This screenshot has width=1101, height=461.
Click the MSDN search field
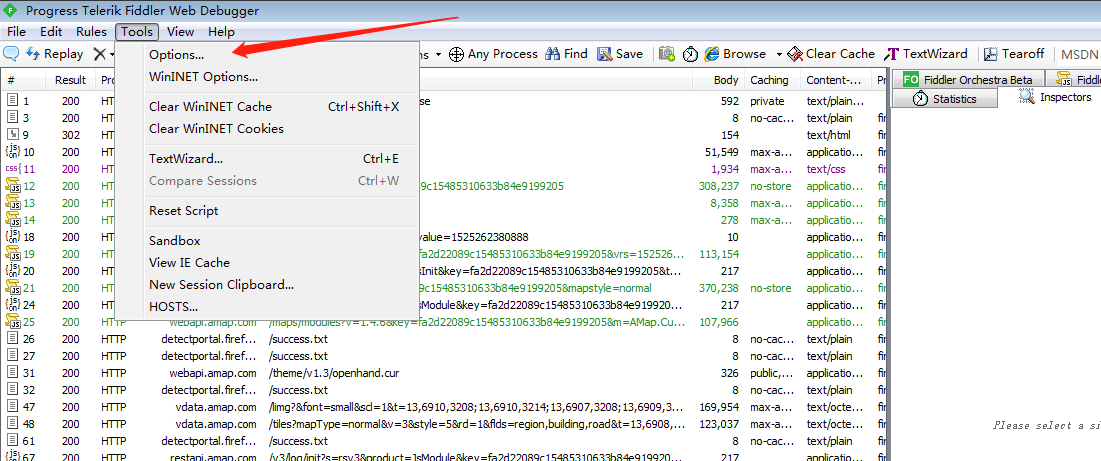click(x=1079, y=54)
